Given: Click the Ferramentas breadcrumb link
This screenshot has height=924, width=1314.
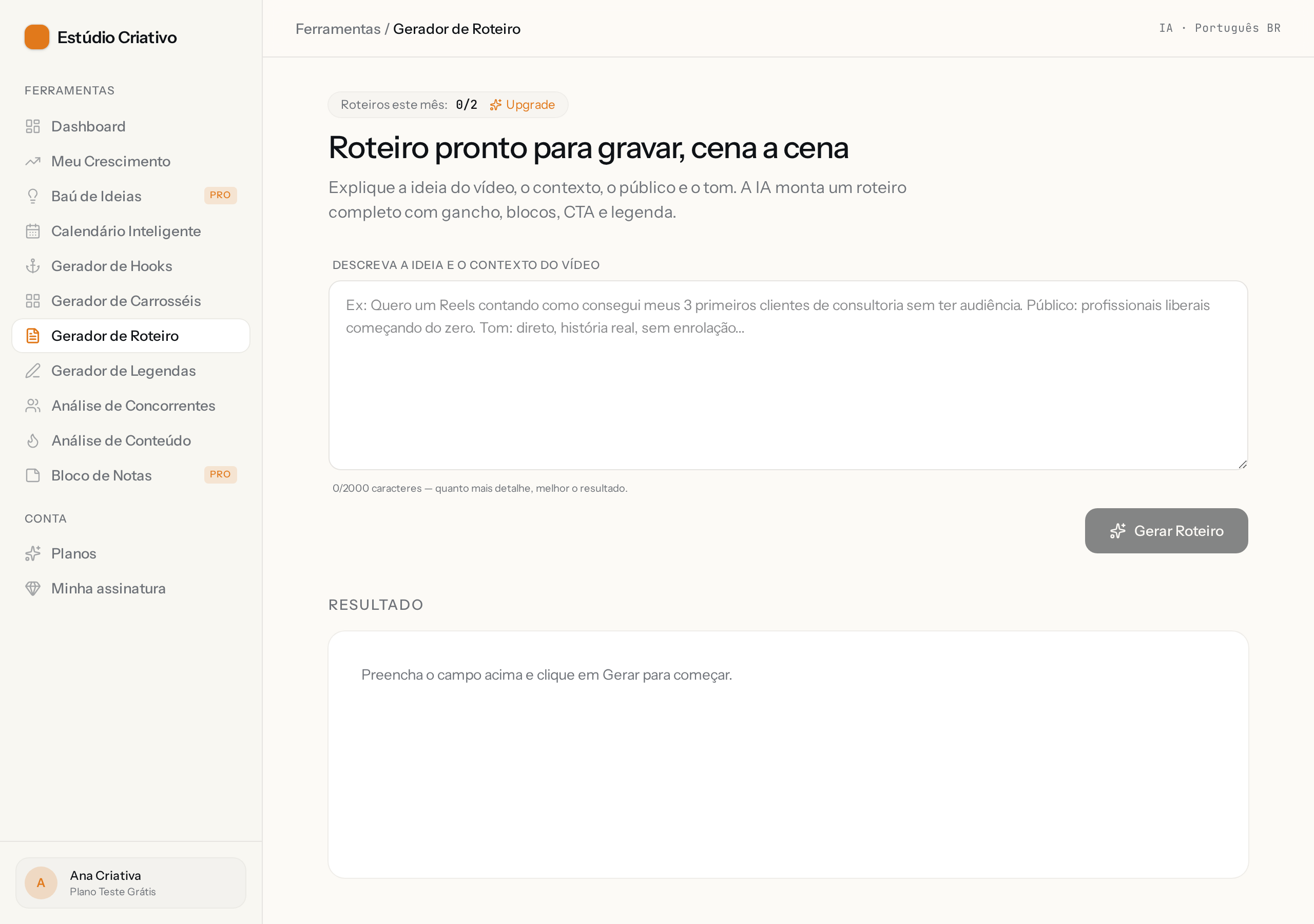Looking at the screenshot, I should click(x=338, y=29).
